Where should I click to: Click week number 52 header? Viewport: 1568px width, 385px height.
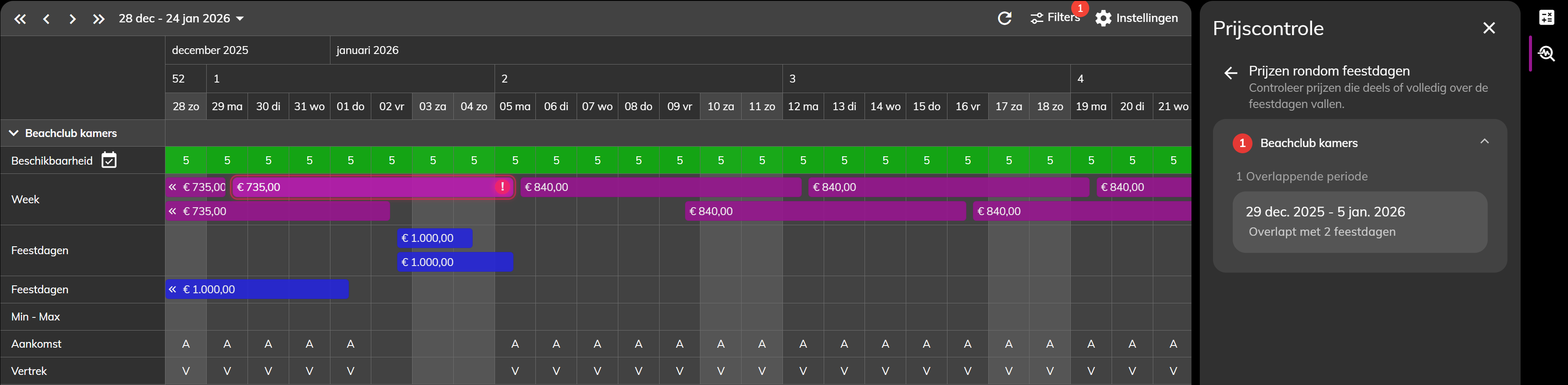tap(186, 79)
